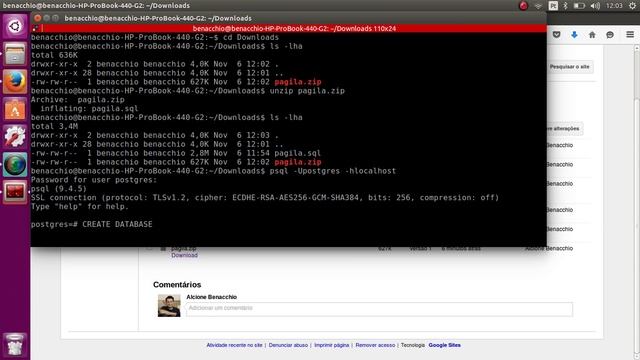Click the Remover acesso link

pyautogui.click(x=375, y=345)
